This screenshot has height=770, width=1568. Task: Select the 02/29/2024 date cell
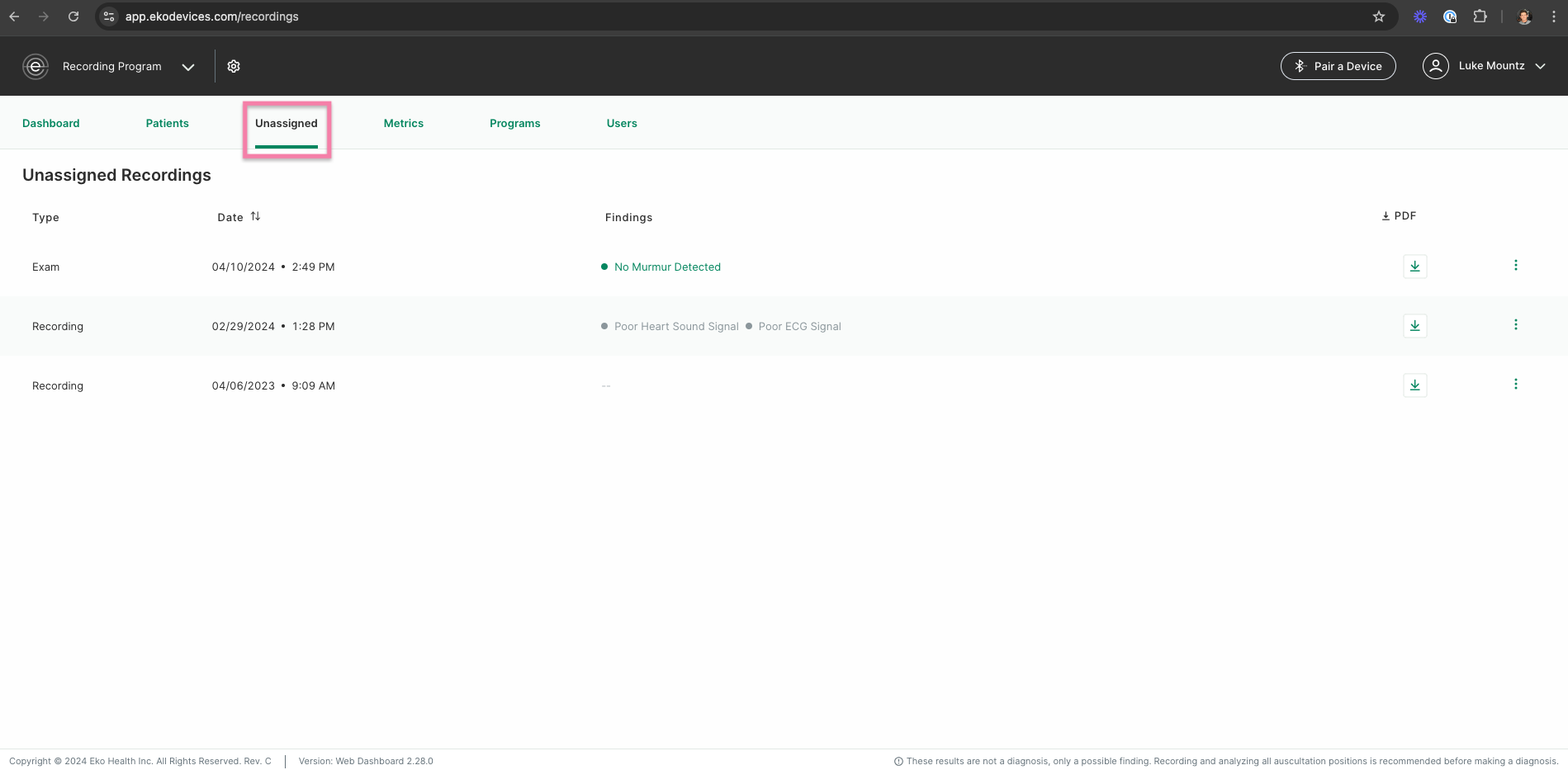273,326
